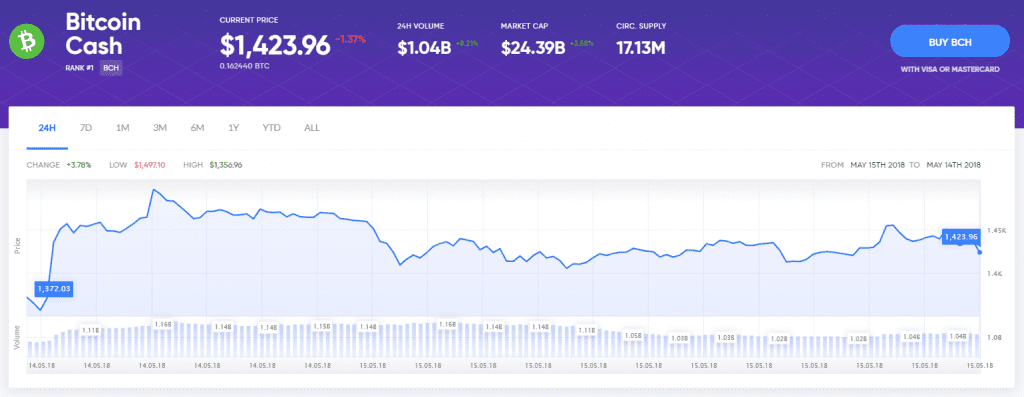Click the 1.15B volume bar label
This screenshot has height=397, width=1024.
point(321,326)
